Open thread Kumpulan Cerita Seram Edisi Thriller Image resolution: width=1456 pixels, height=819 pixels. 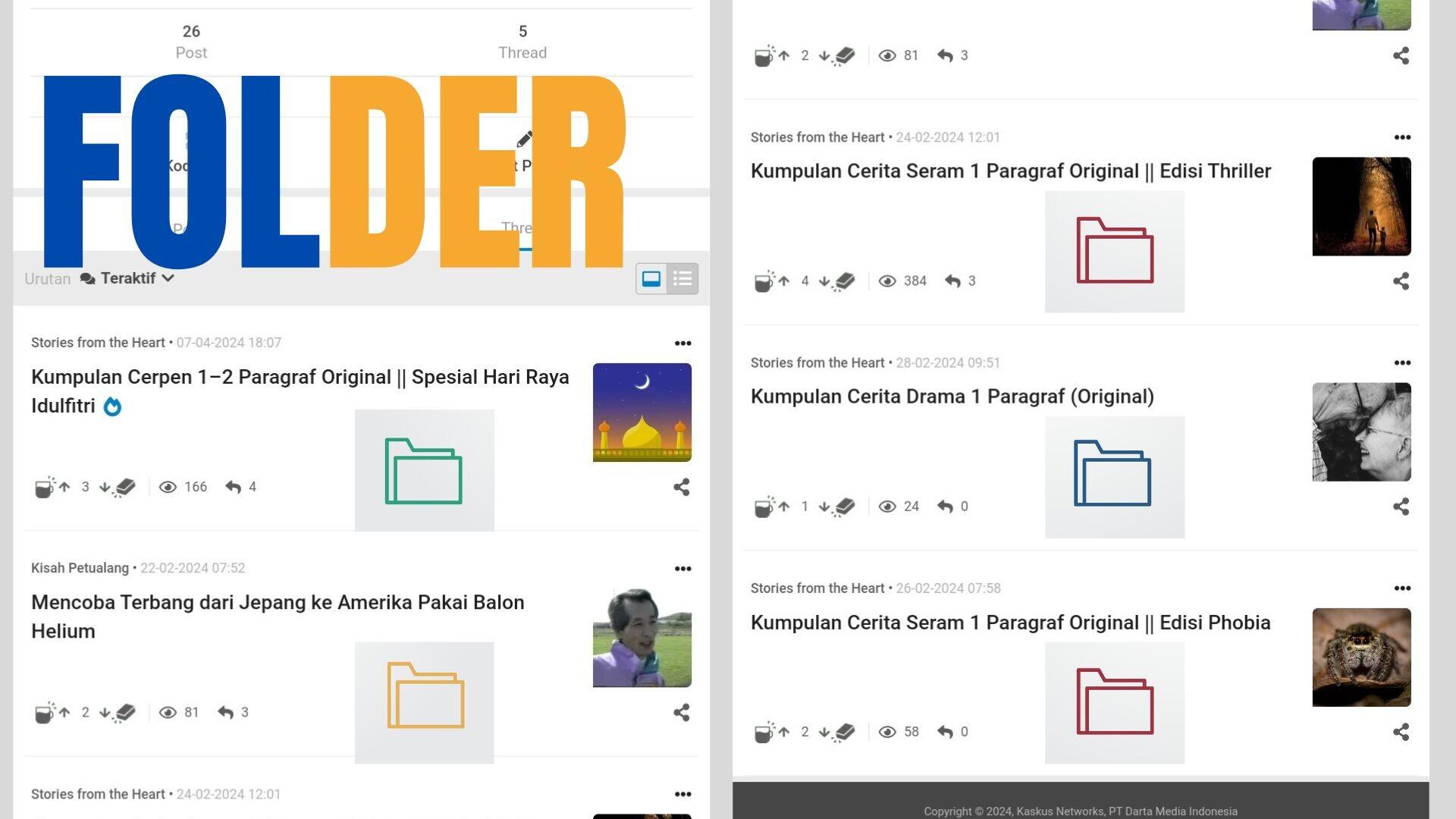click(1011, 171)
